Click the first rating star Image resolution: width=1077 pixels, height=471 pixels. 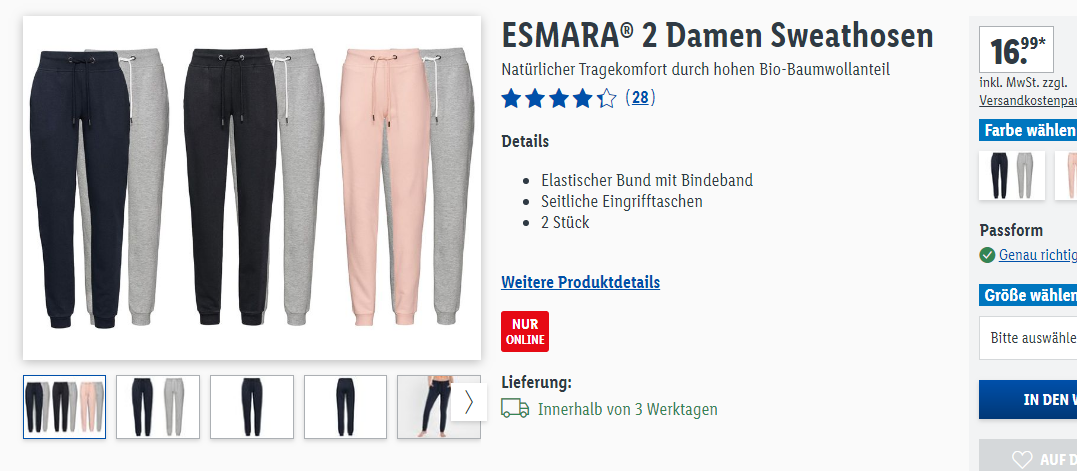[511, 99]
